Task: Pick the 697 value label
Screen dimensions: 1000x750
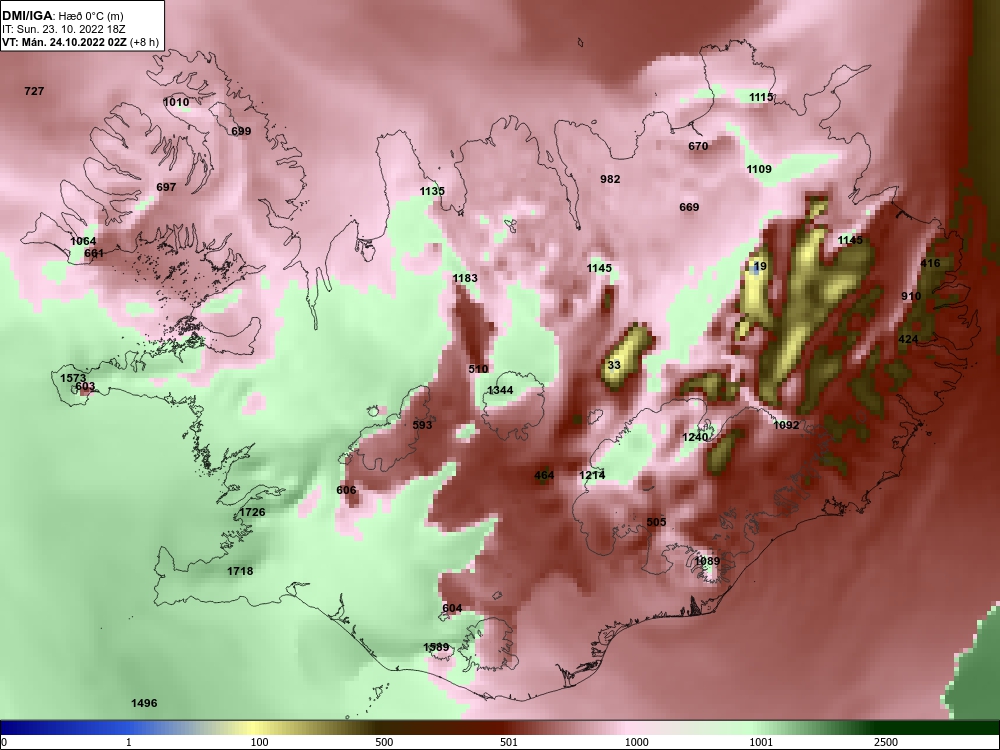Action: [166, 188]
